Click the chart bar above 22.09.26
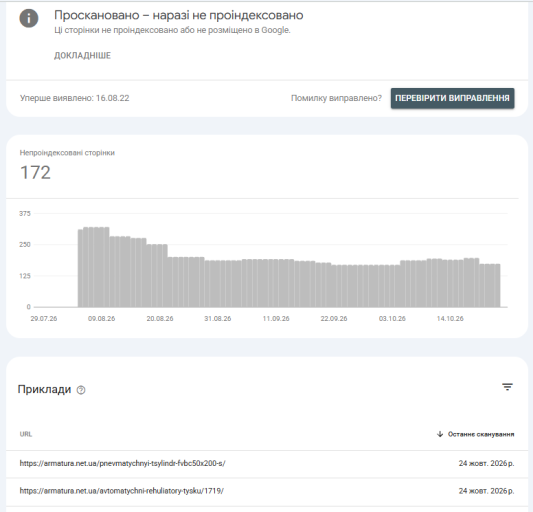 point(334,286)
